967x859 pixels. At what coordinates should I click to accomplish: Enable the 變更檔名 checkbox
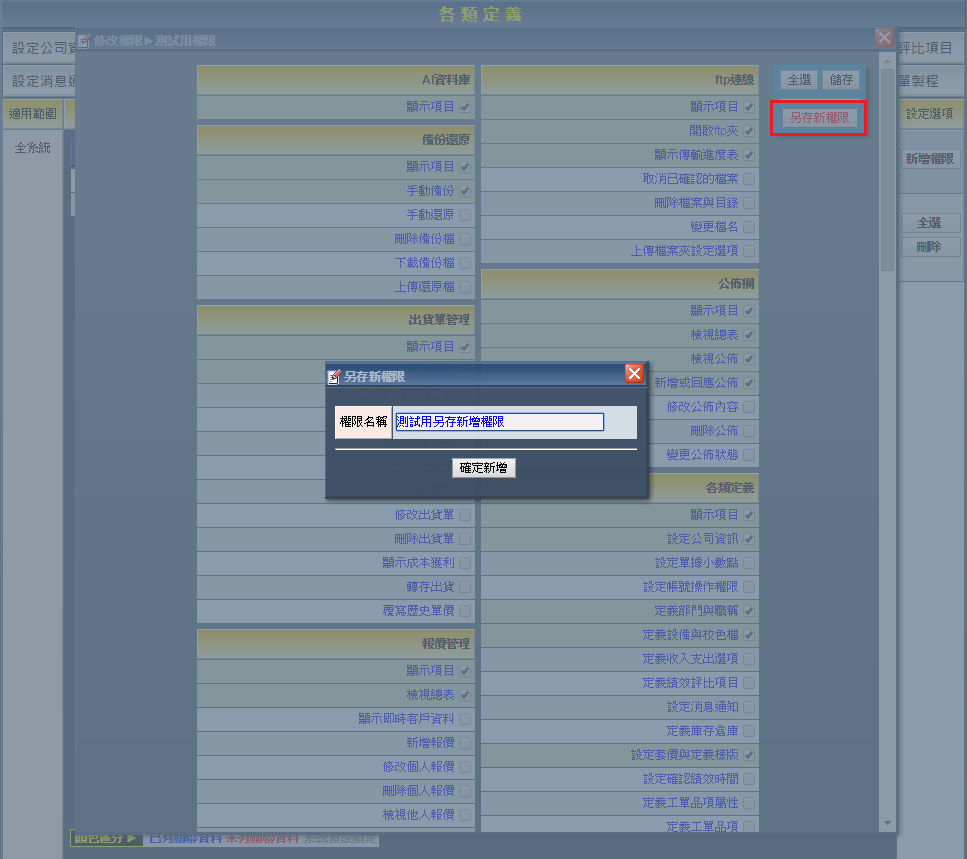[x=749, y=227]
